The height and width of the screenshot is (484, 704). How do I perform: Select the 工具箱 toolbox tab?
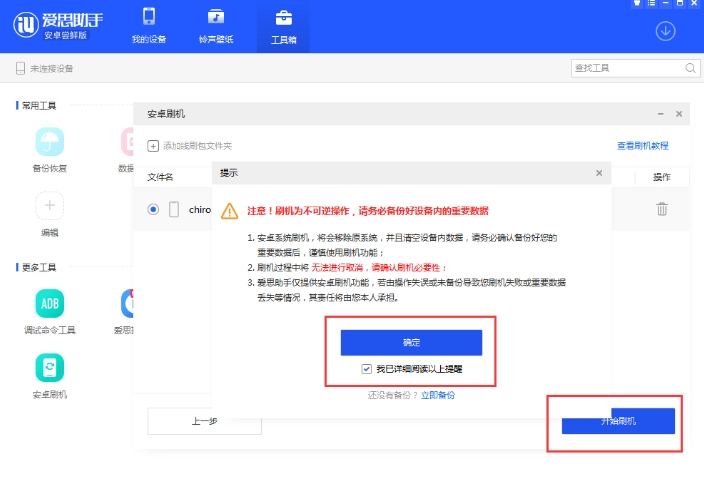(x=283, y=26)
